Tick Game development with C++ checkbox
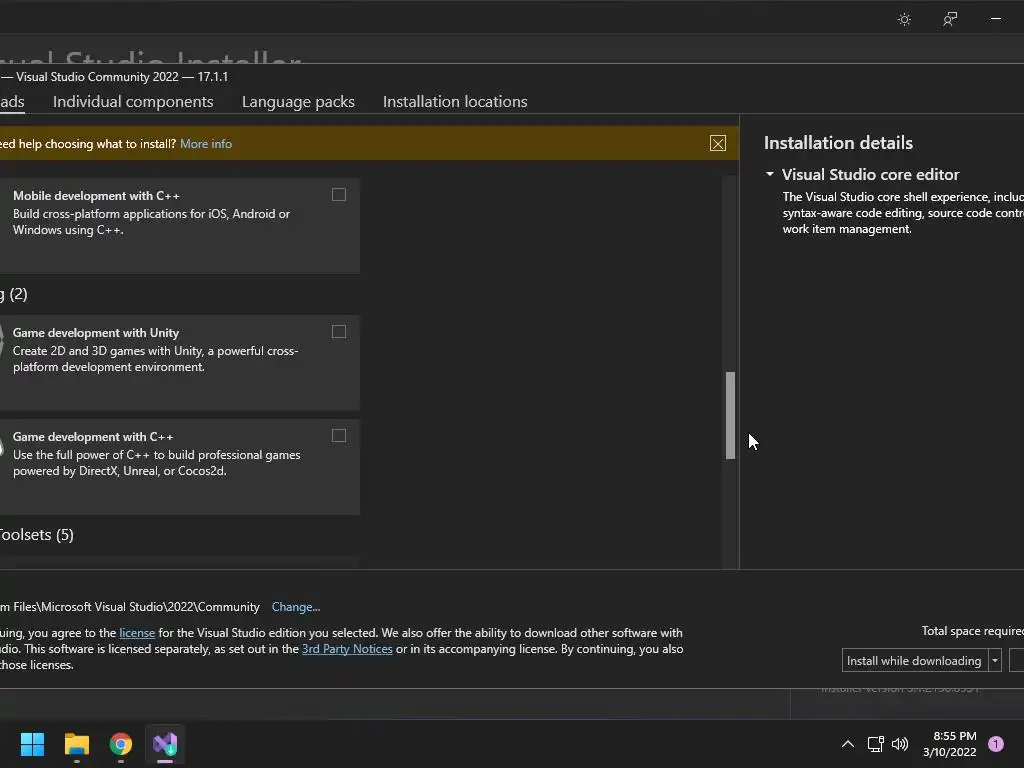Screen dimensions: 1024x768 pyautogui.click(x=339, y=436)
